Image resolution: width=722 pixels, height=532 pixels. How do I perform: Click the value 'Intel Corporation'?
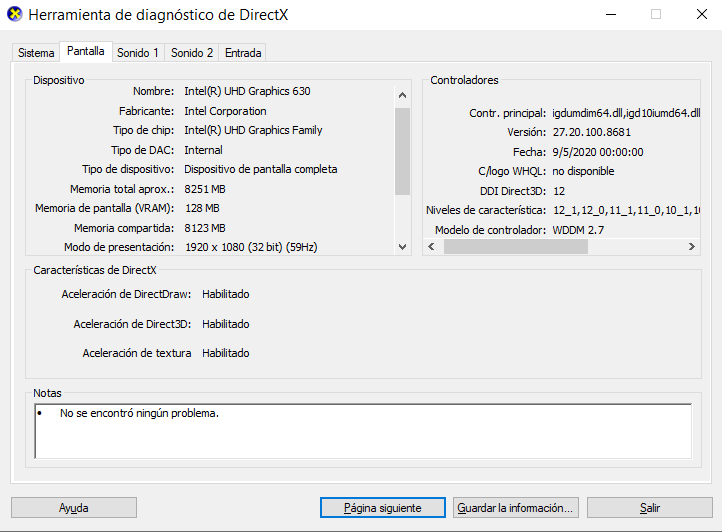pyautogui.click(x=225, y=111)
